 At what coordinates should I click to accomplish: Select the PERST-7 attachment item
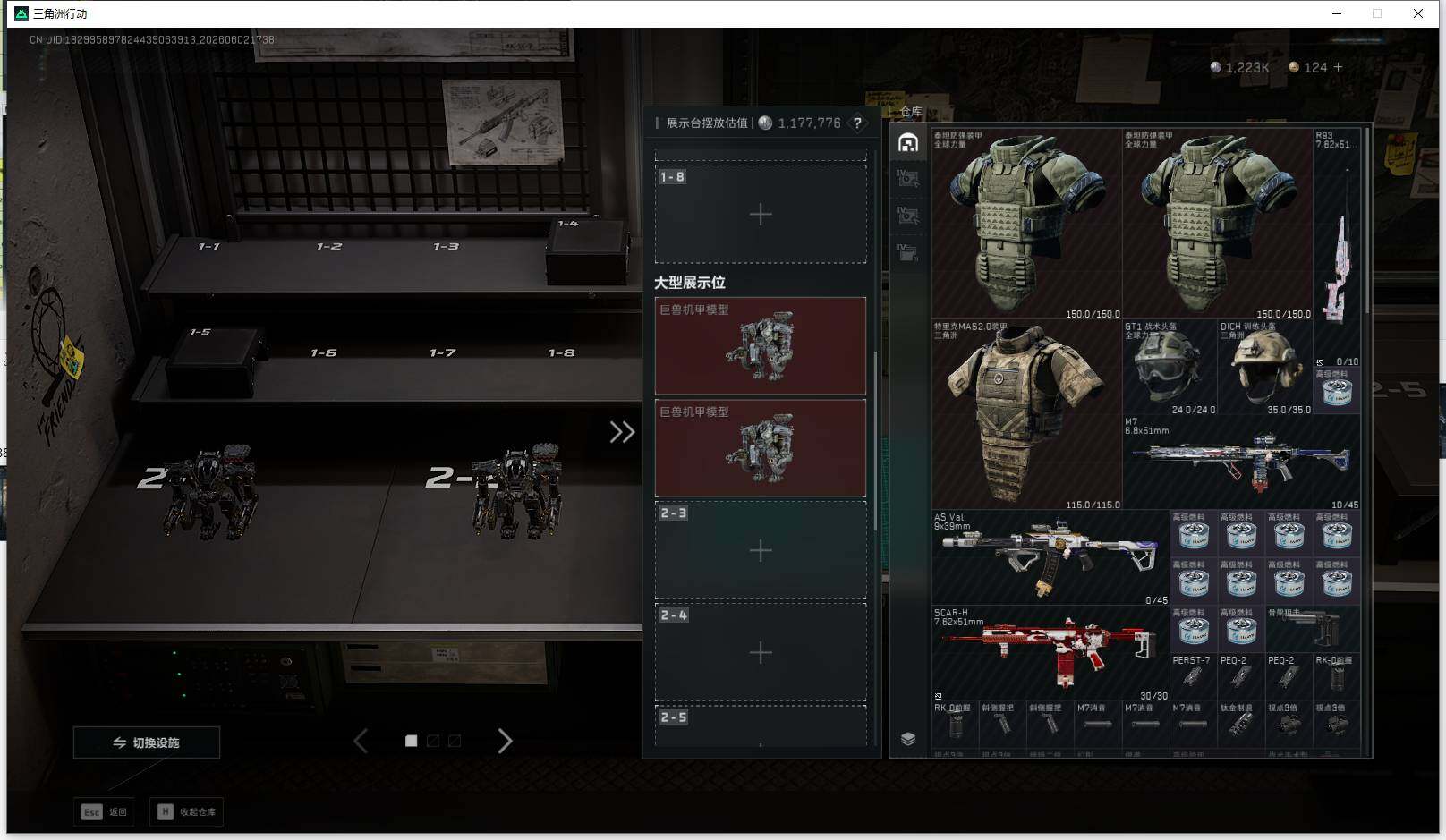point(1194,677)
